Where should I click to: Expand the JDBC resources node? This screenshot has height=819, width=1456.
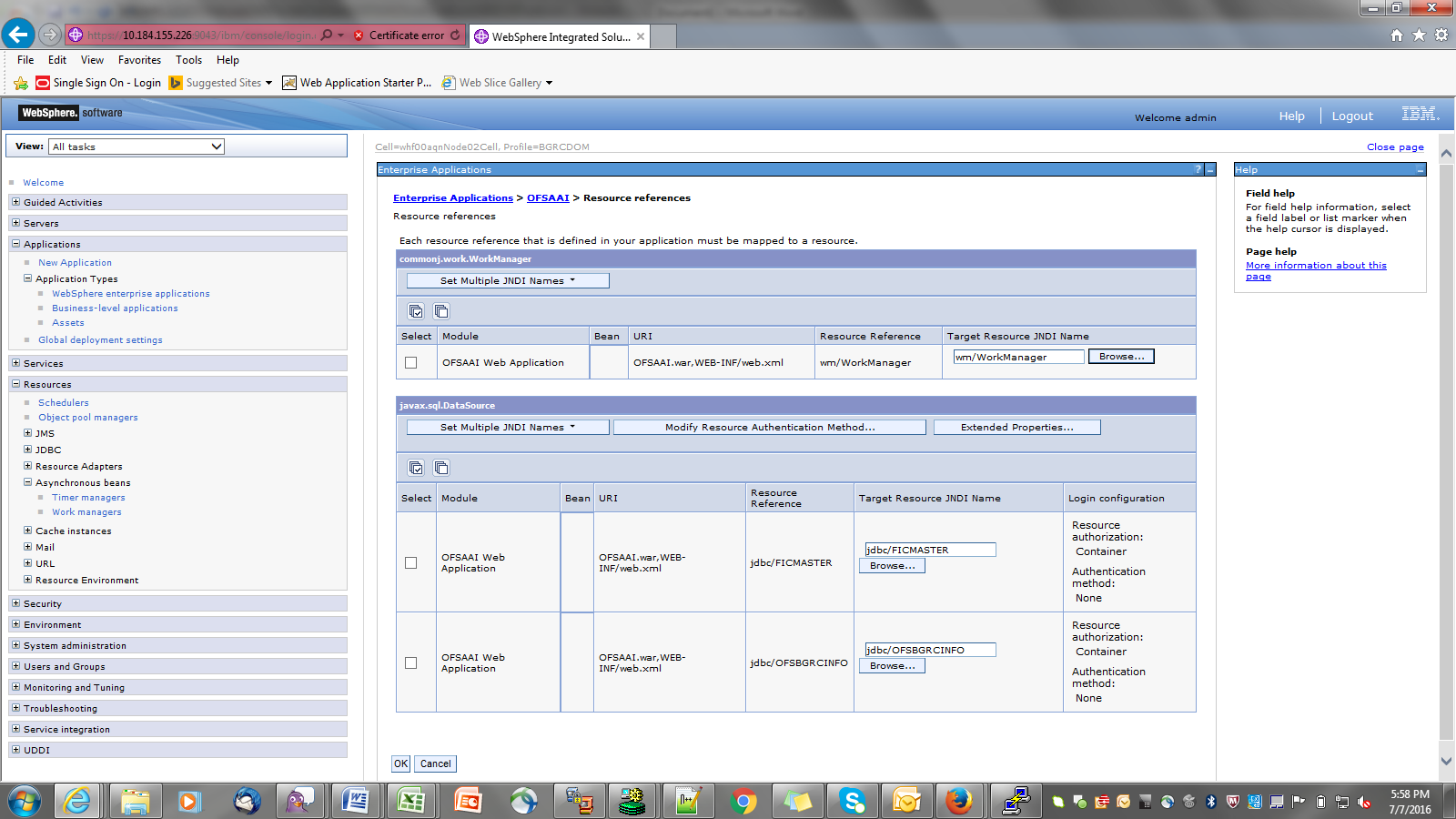(27, 450)
